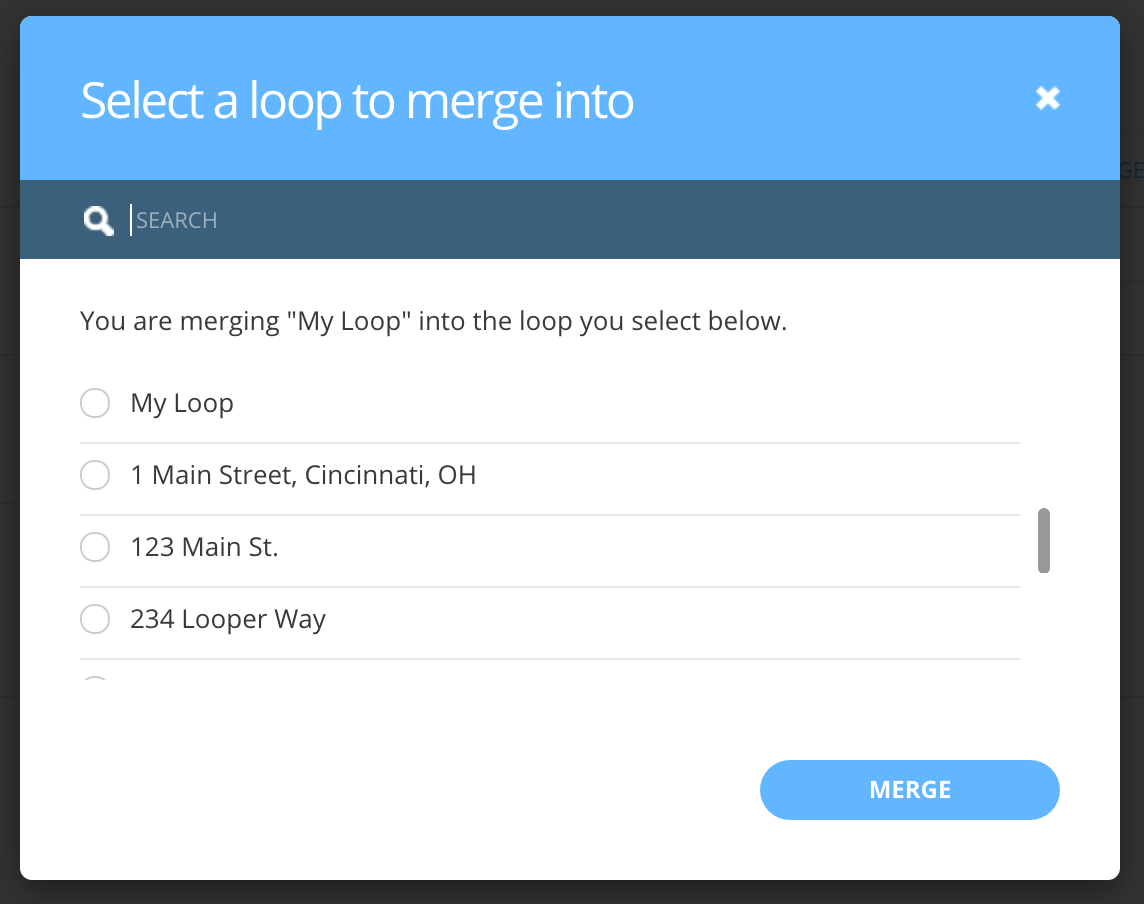1144x904 pixels.
Task: Click the merging "My Loop" description sentence
Action: 433,322
